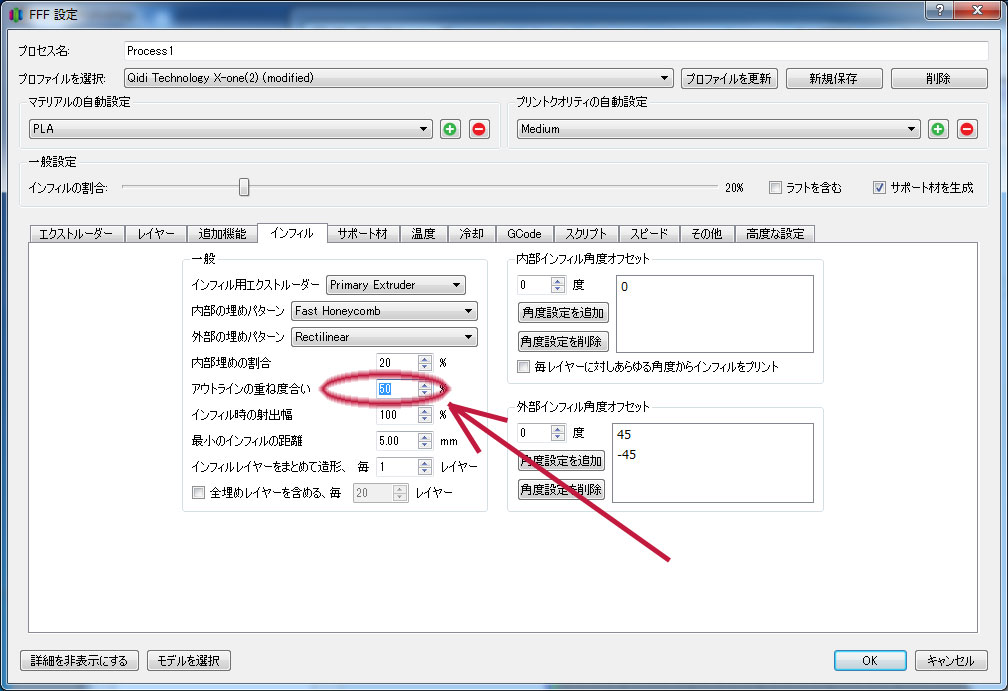Open the Primary Extruder dropdown
Image resolution: width=1008 pixels, height=691 pixels.
pyautogui.click(x=396, y=285)
